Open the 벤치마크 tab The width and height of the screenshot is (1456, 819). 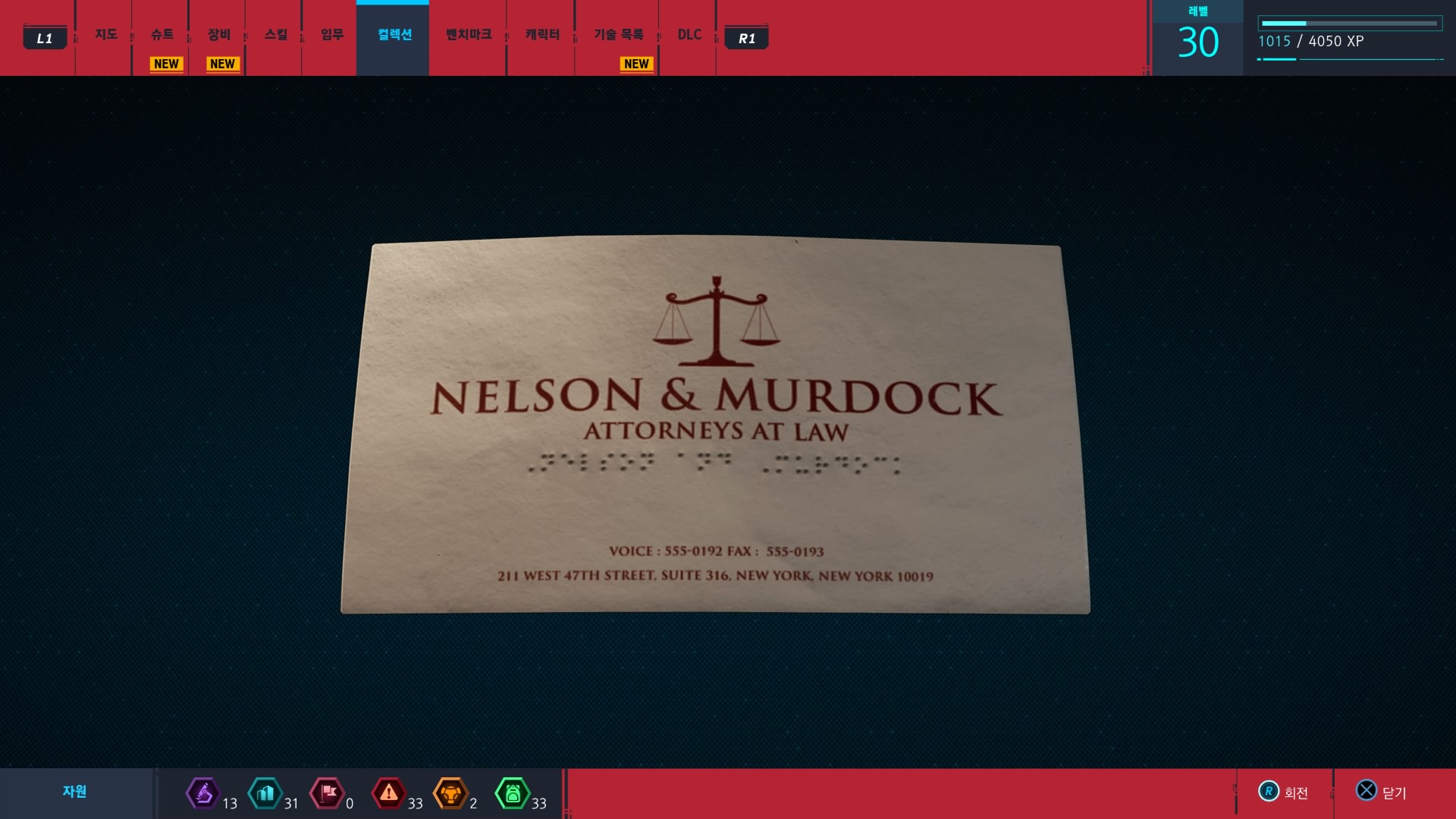(x=469, y=35)
